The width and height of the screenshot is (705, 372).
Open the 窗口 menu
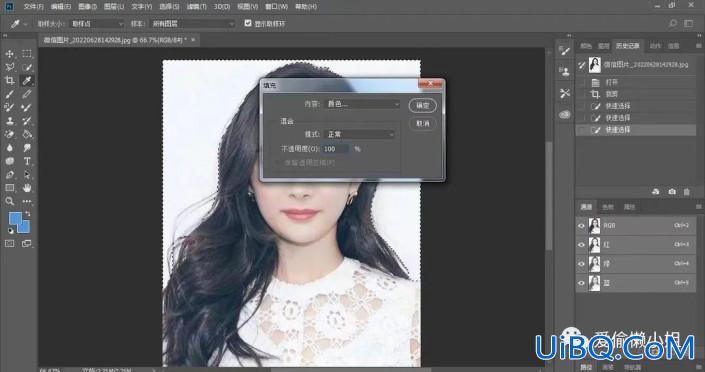tap(276, 6)
